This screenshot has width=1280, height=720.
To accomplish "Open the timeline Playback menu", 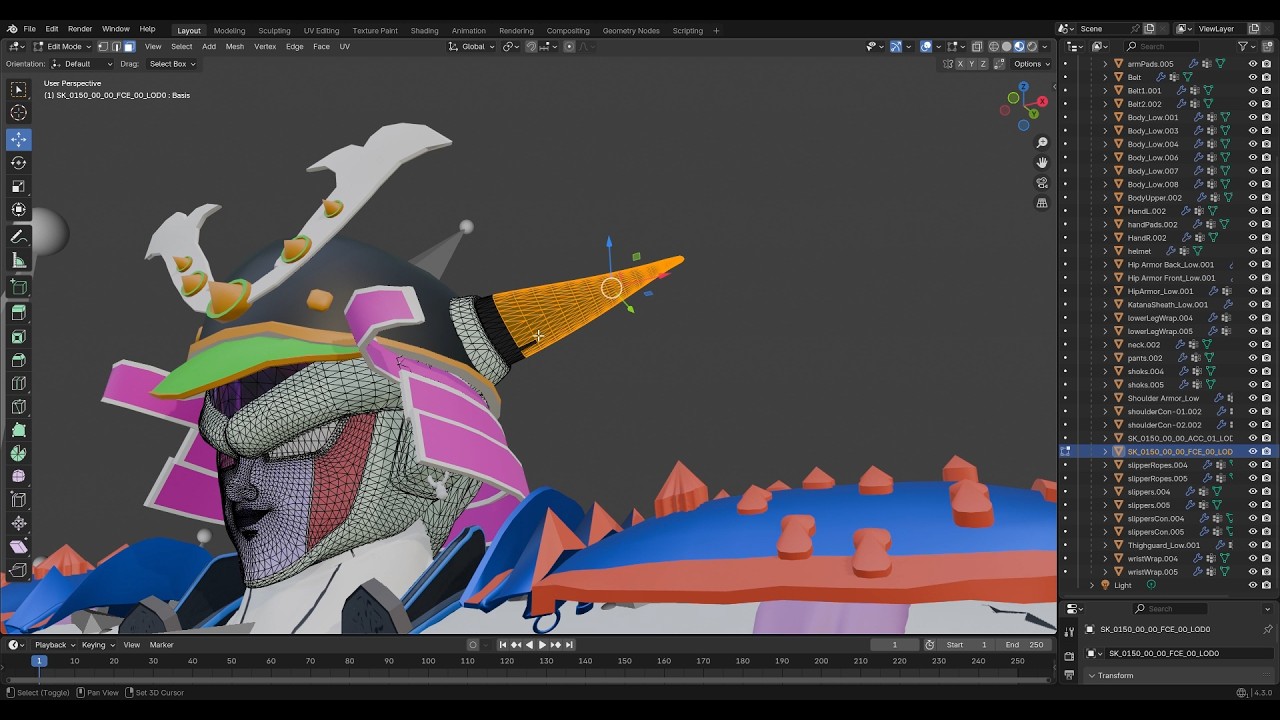I will 54,645.
